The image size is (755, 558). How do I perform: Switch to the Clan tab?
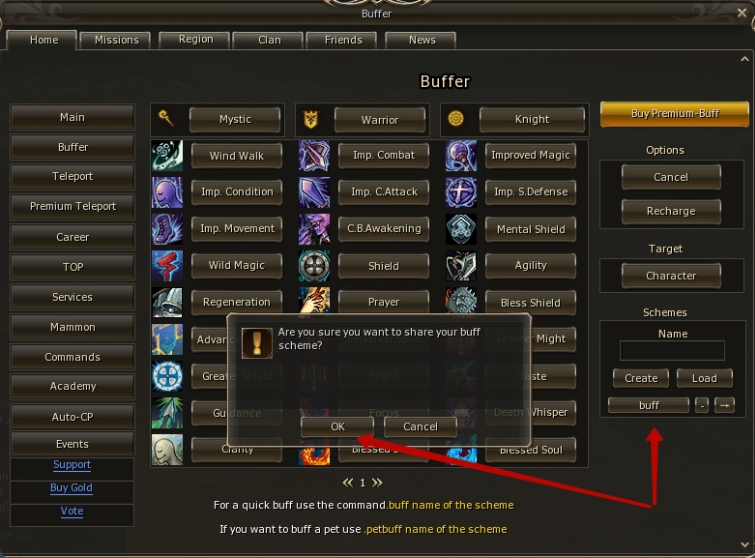[269, 40]
